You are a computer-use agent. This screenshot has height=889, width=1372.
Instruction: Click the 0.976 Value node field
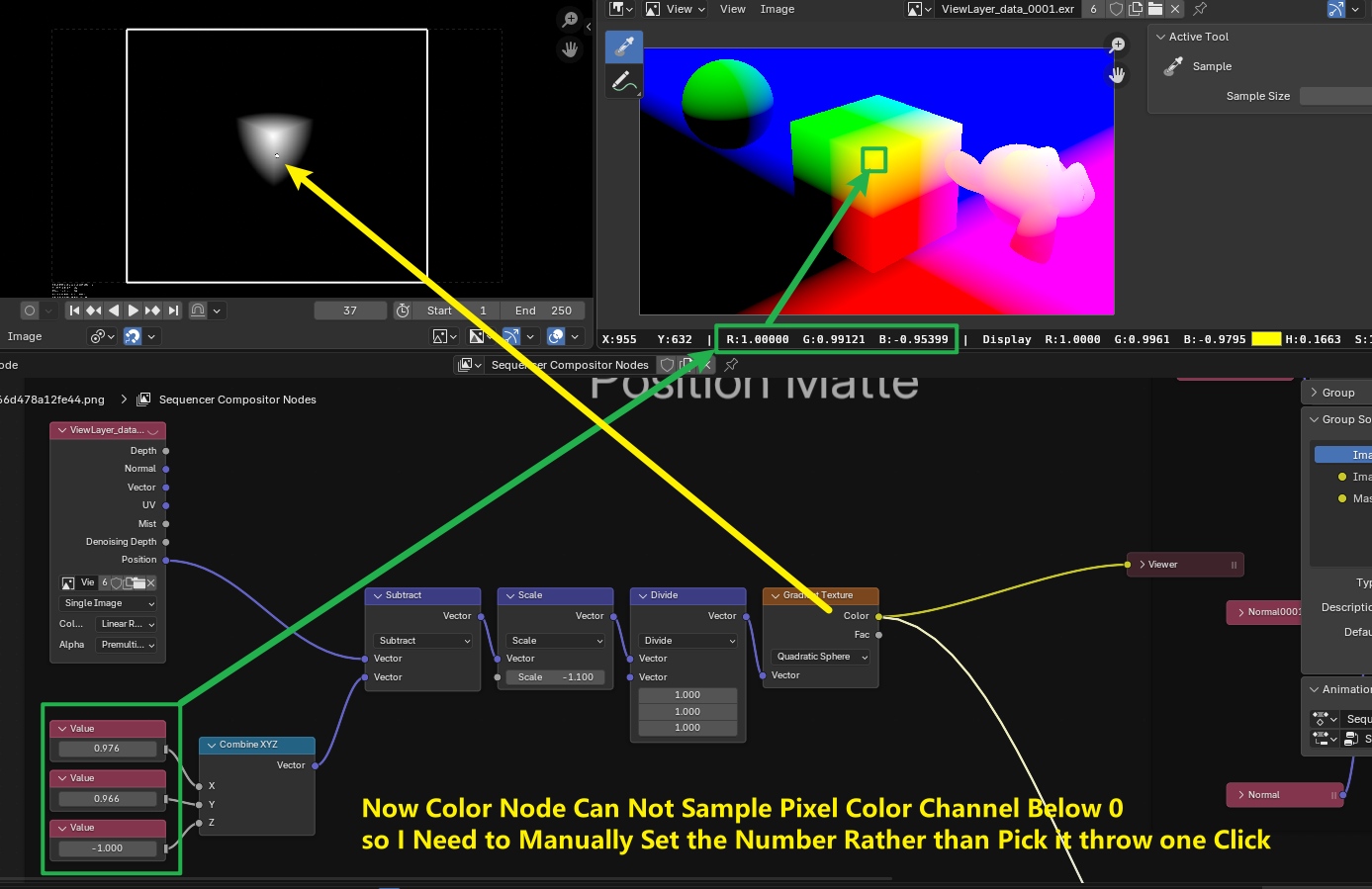(x=108, y=749)
